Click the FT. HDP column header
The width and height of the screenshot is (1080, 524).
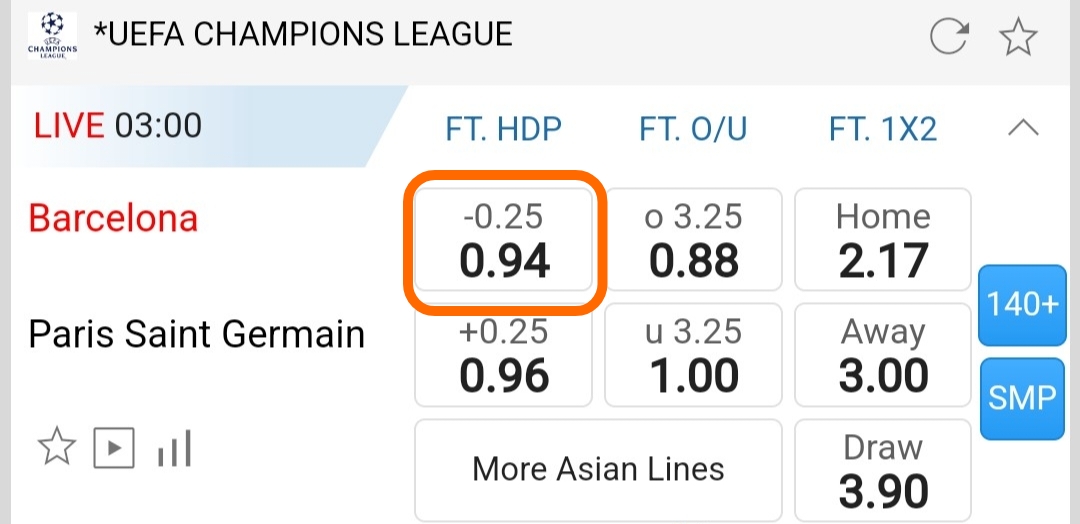pyautogui.click(x=504, y=129)
